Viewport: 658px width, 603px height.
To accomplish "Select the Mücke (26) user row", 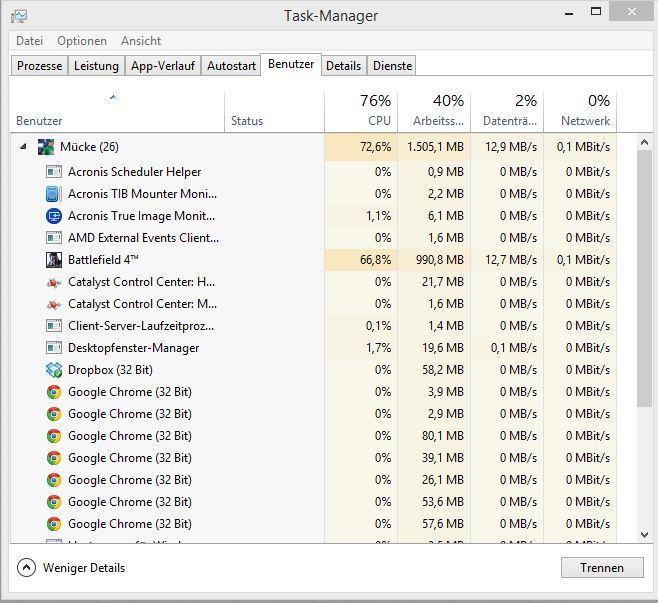I will [x=313, y=147].
